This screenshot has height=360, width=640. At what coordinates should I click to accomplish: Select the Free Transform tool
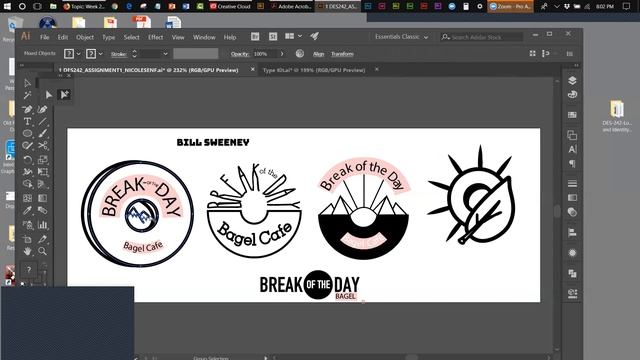coord(42,172)
